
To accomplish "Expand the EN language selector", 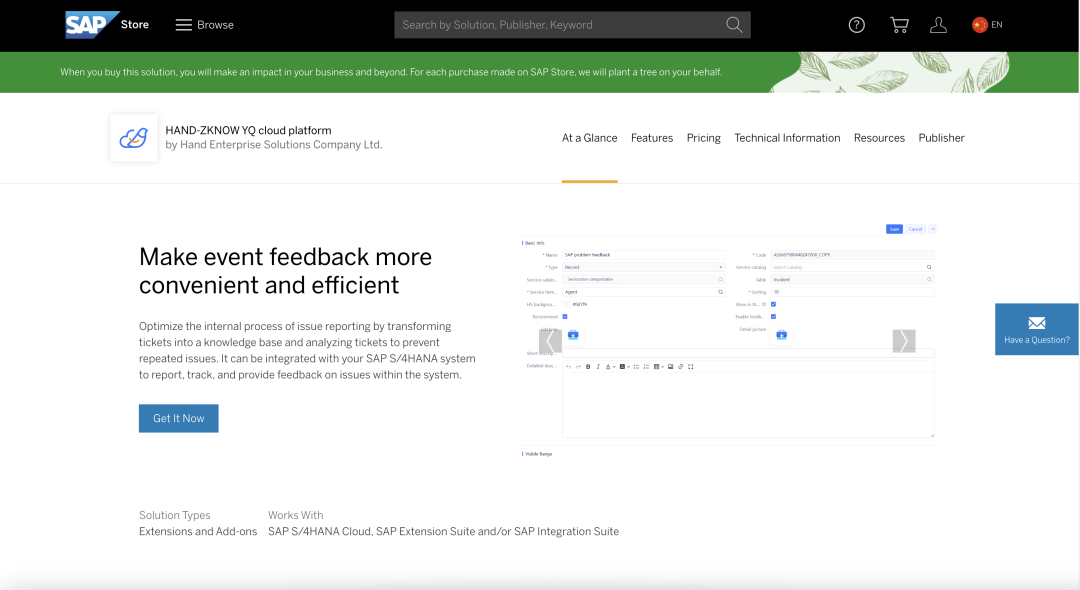I will click(987, 25).
